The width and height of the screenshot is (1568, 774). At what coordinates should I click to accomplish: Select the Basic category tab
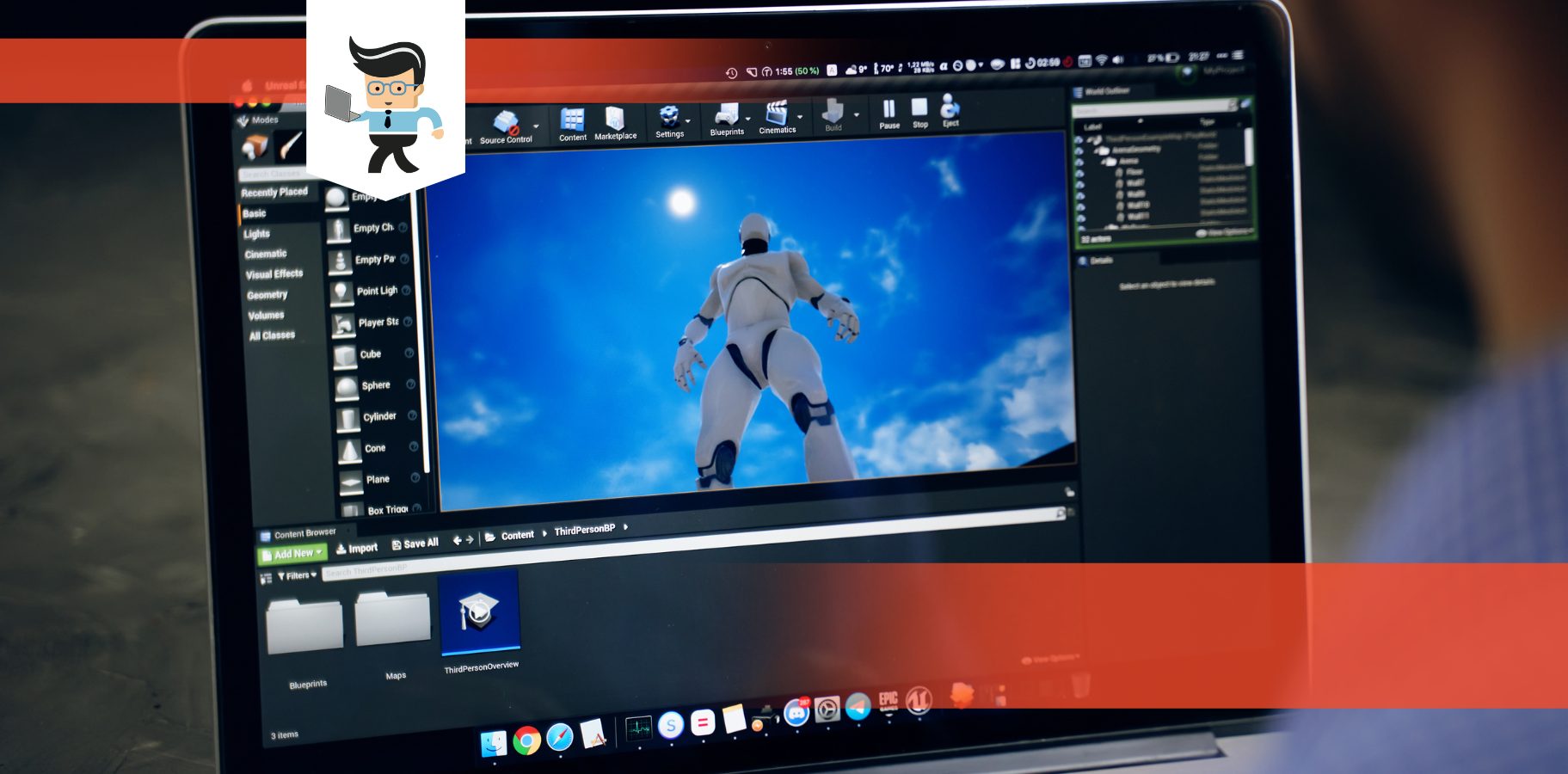[x=255, y=213]
